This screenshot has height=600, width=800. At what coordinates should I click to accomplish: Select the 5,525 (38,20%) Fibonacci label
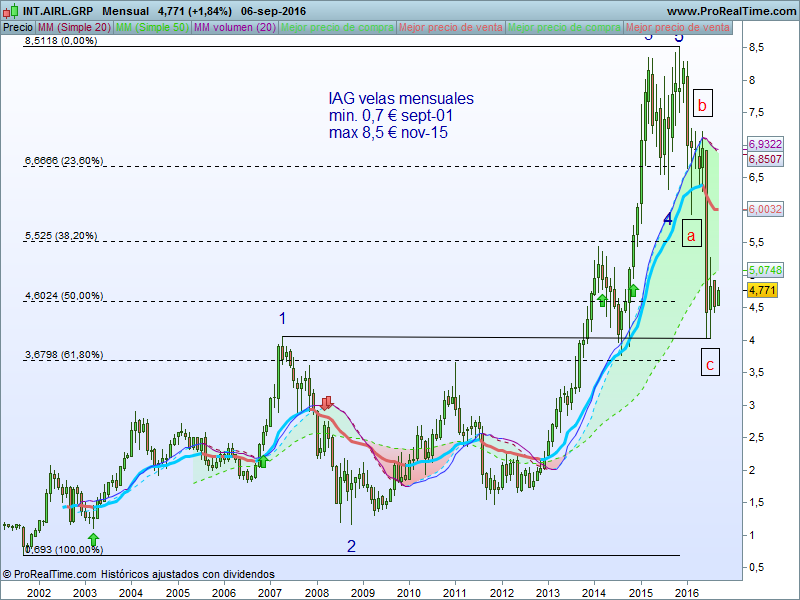[x=61, y=236]
